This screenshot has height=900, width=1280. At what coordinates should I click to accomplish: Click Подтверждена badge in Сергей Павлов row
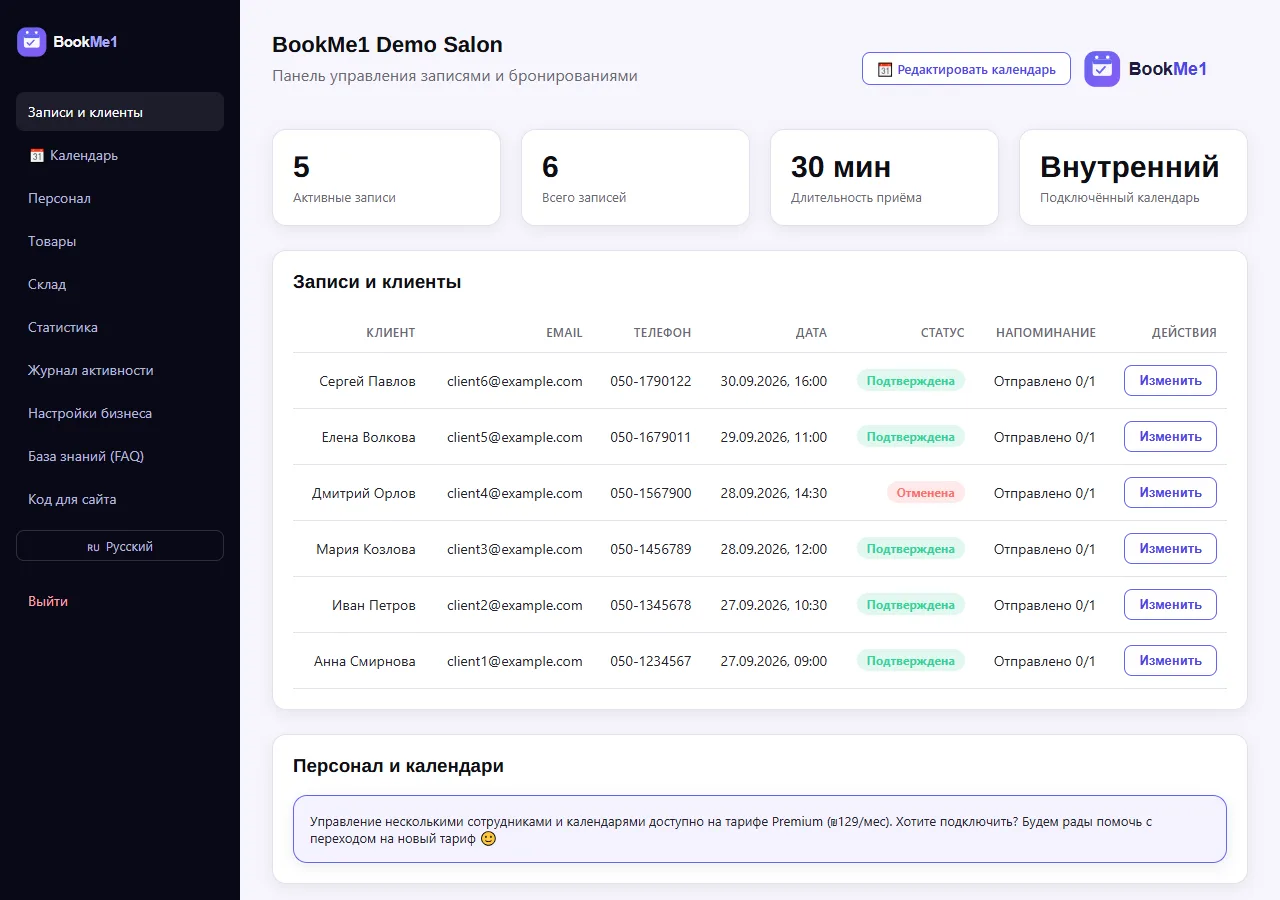pos(911,381)
